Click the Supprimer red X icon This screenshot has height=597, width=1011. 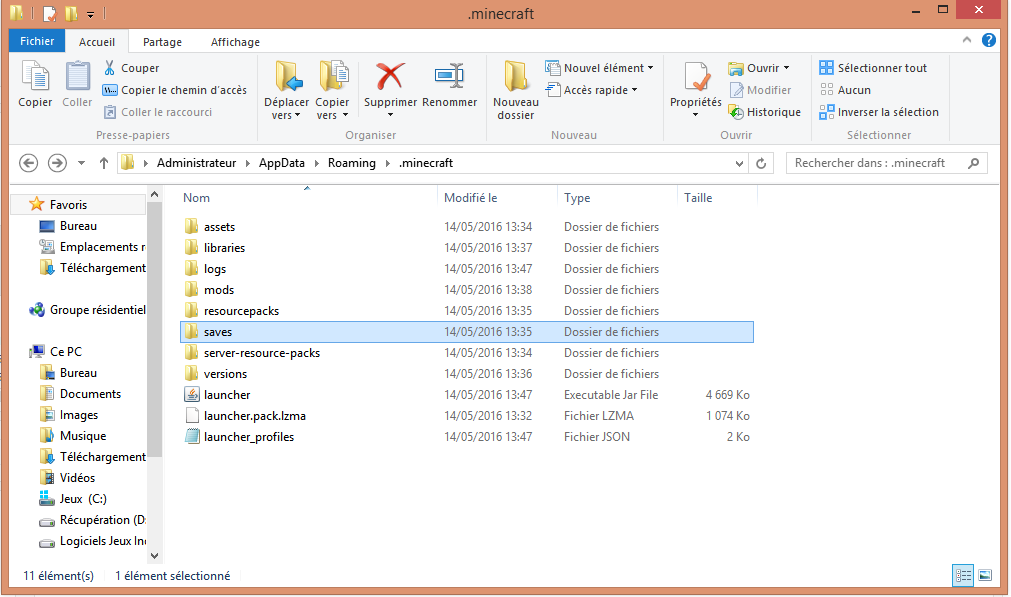390,76
